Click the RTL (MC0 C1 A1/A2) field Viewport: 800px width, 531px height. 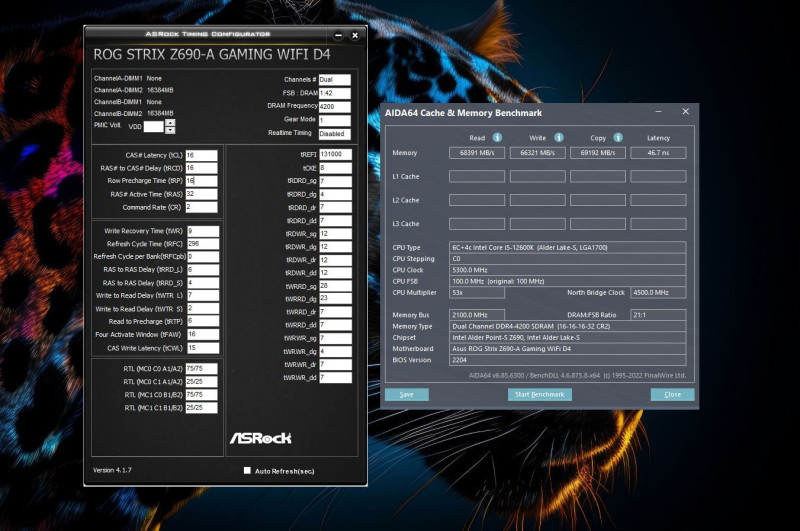[202, 382]
